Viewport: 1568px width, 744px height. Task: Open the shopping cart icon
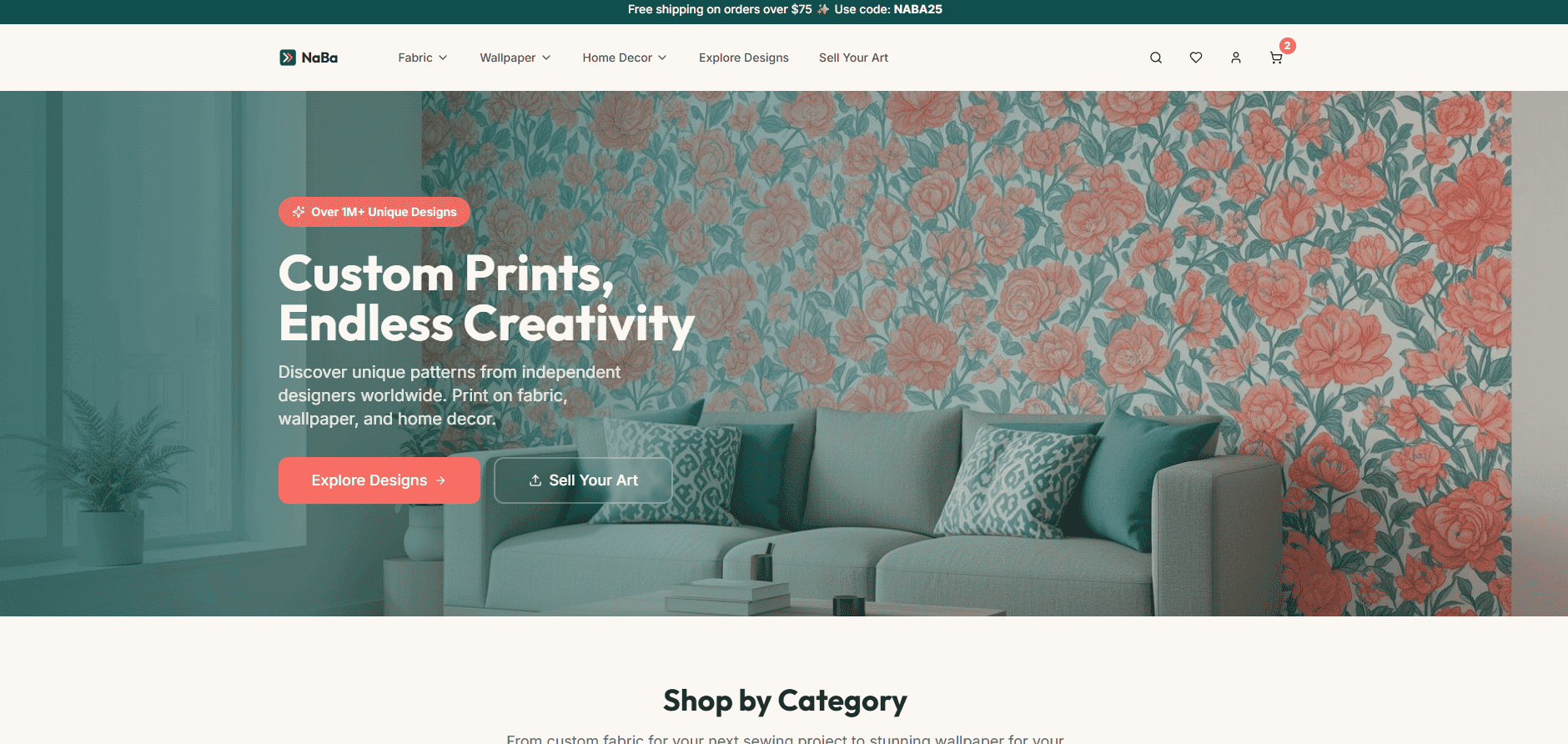1275,58
